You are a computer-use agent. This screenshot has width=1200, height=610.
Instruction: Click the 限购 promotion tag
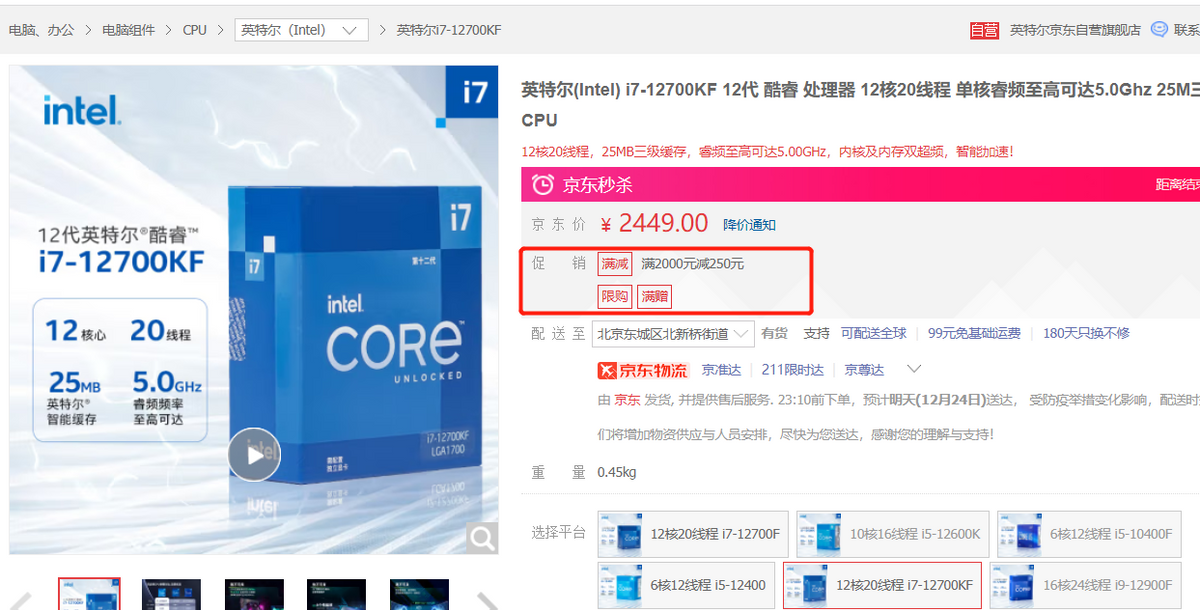click(x=615, y=296)
